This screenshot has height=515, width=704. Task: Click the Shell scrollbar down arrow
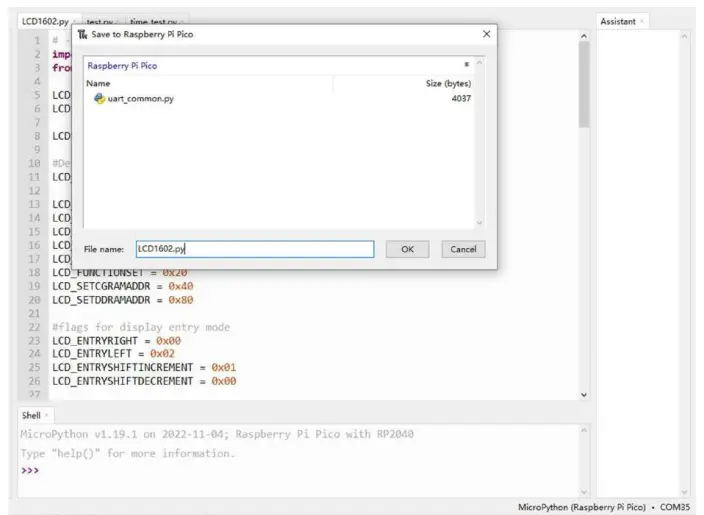(x=584, y=492)
